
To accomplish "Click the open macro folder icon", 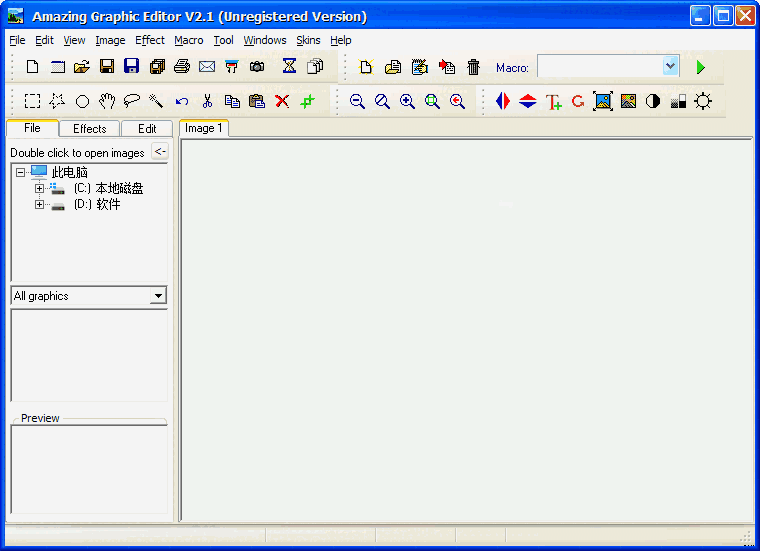I will point(393,67).
